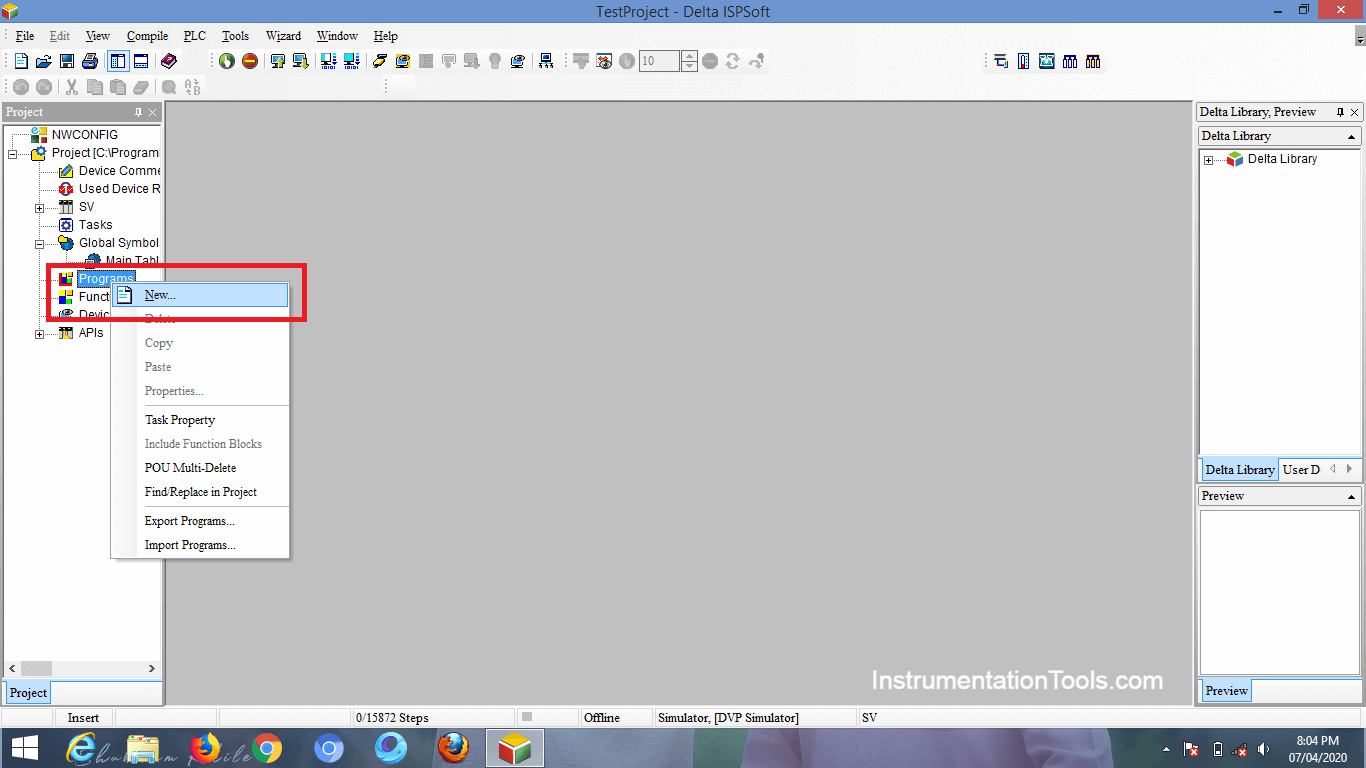Click the upload from PLC icon with up arrow
The width and height of the screenshot is (1366, 768).
point(278,61)
